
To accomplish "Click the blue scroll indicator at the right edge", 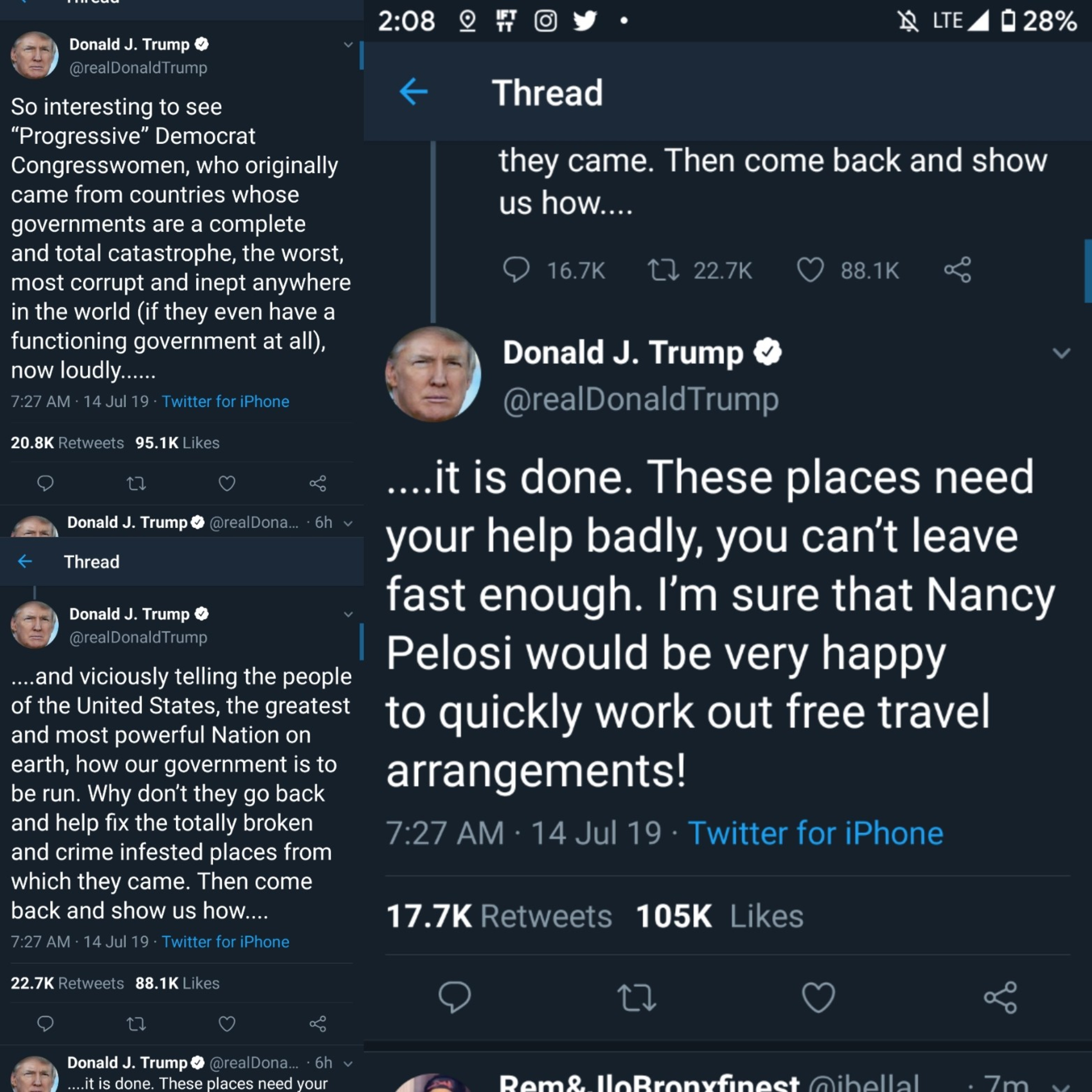I will coord(1088,271).
